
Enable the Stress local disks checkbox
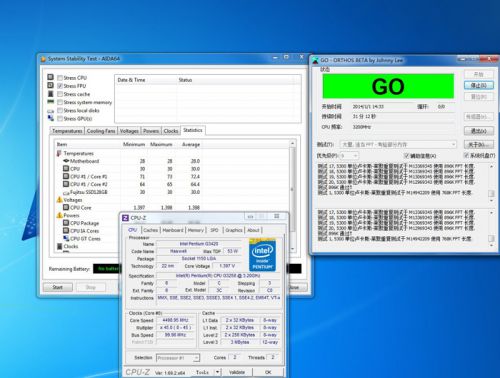[x=60, y=110]
